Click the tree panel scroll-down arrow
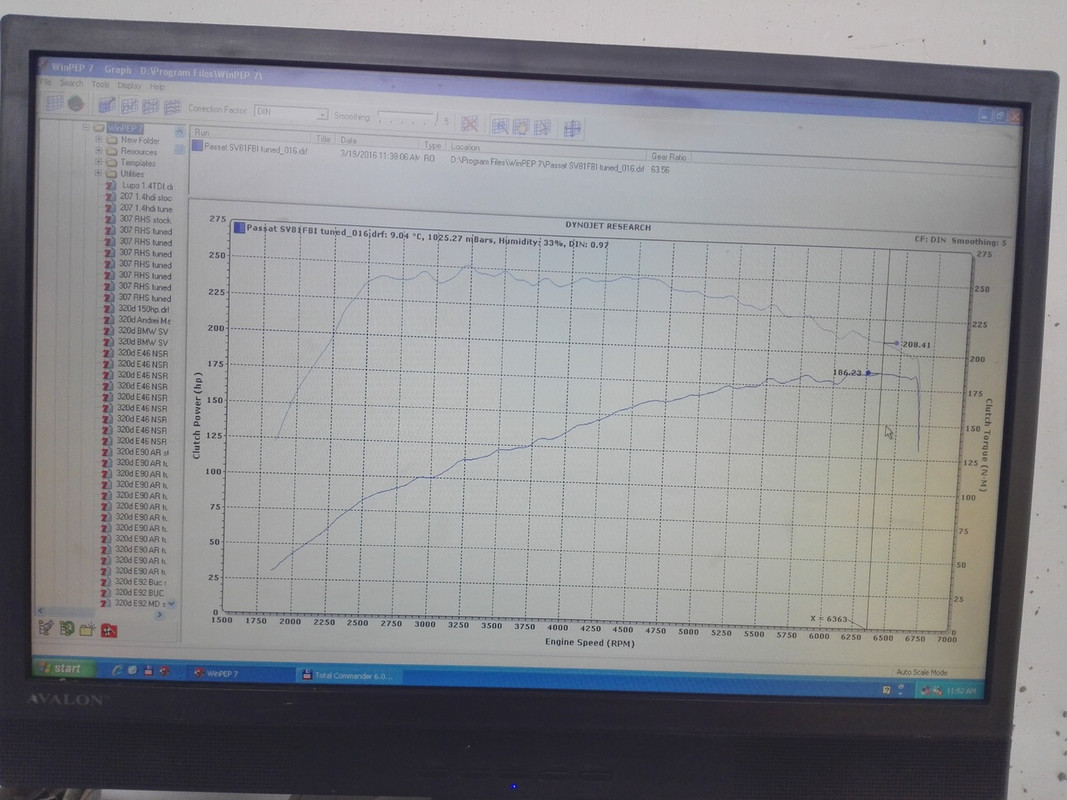Screen dimensions: 1067x800 click(171, 603)
